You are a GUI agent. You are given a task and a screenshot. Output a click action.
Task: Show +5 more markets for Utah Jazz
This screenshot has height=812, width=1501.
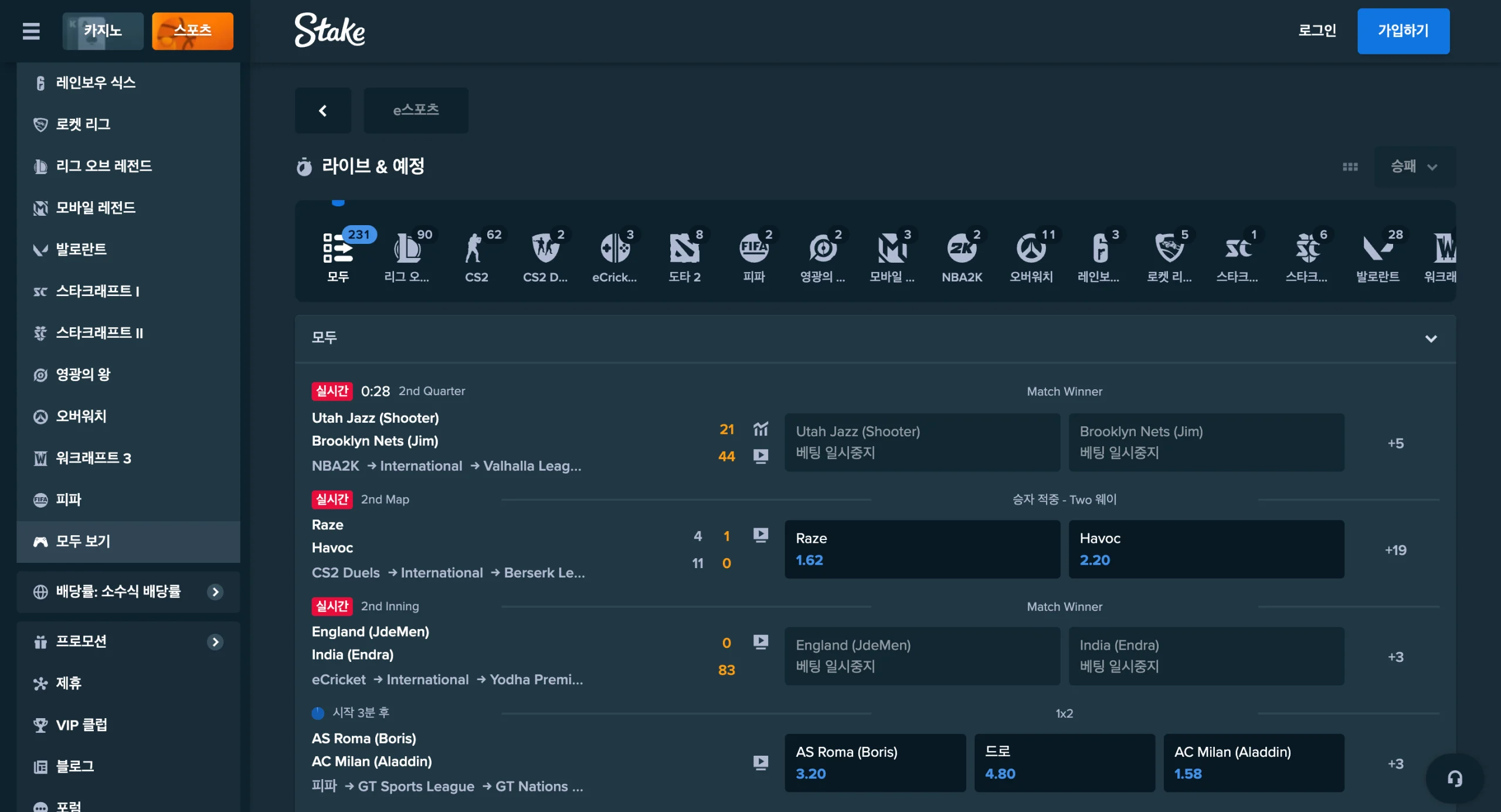click(x=1395, y=443)
